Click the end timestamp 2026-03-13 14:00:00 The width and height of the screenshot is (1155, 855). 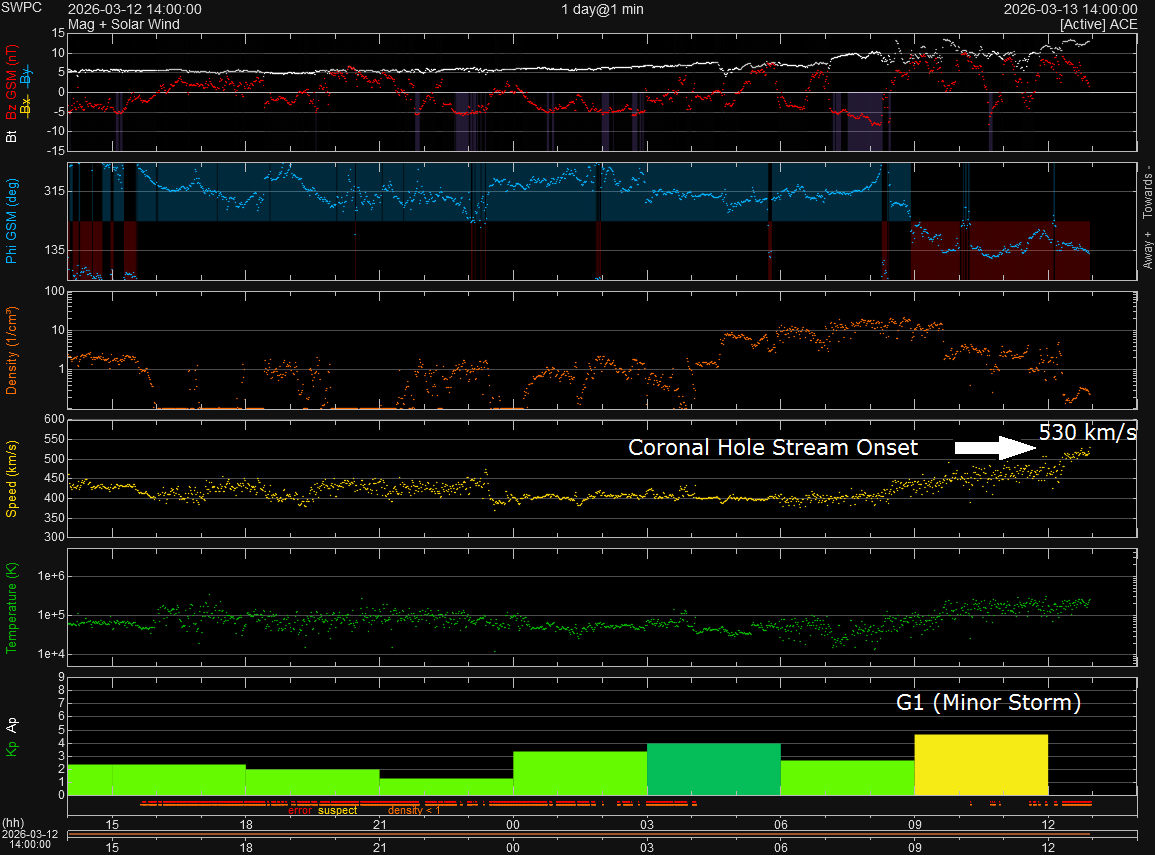coord(1070,10)
